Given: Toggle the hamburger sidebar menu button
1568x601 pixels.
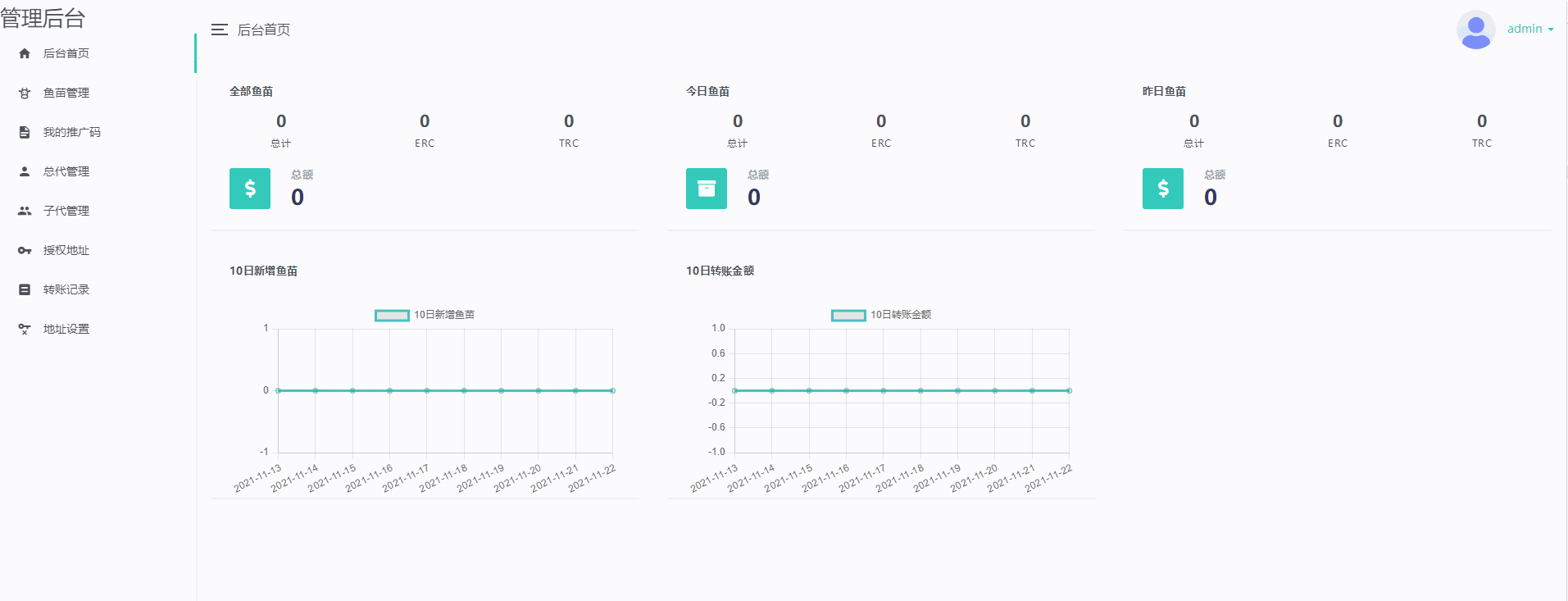Looking at the screenshot, I should [x=219, y=30].
